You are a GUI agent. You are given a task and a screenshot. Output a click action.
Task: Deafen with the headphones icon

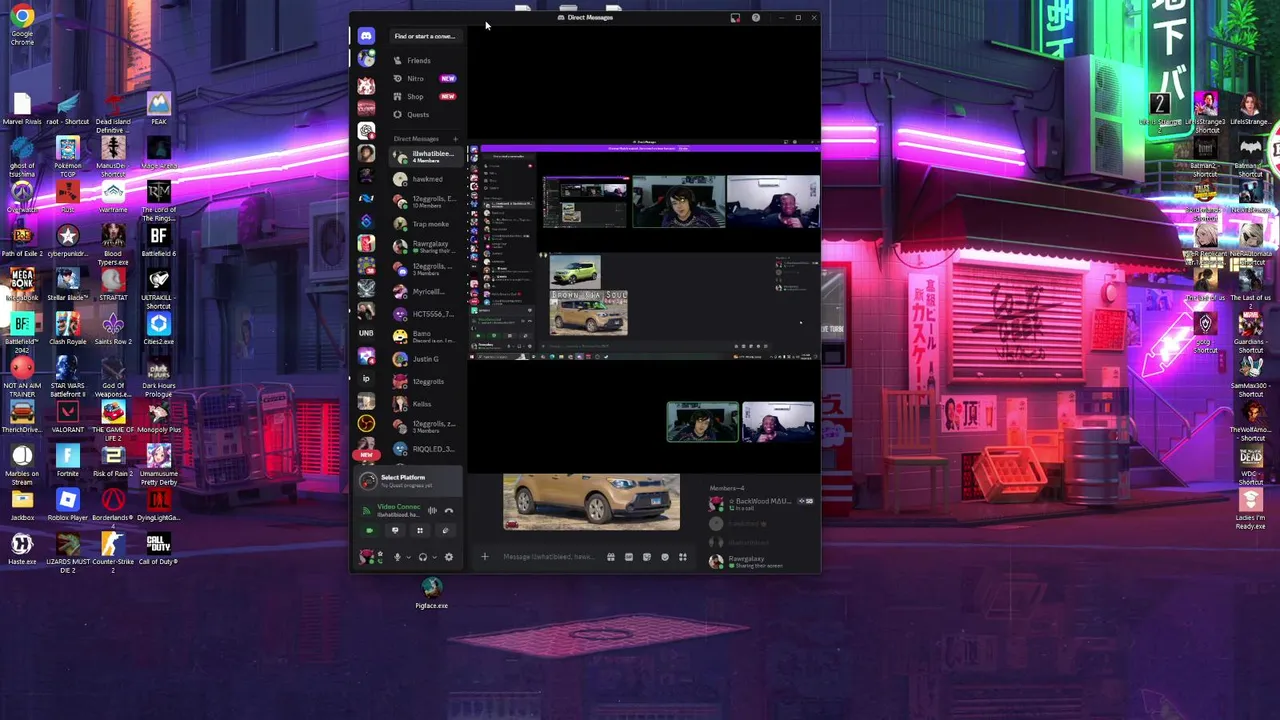[x=423, y=557]
